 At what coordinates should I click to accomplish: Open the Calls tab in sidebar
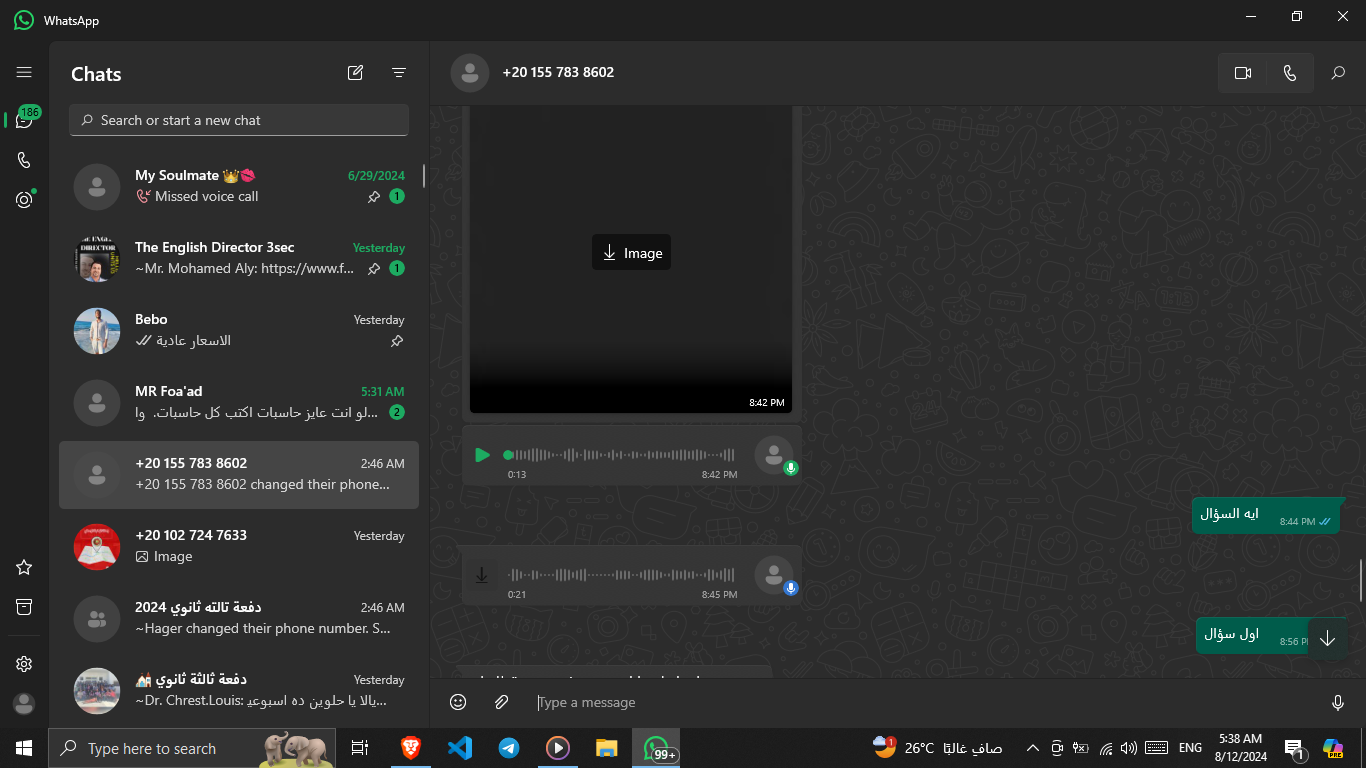click(x=24, y=160)
